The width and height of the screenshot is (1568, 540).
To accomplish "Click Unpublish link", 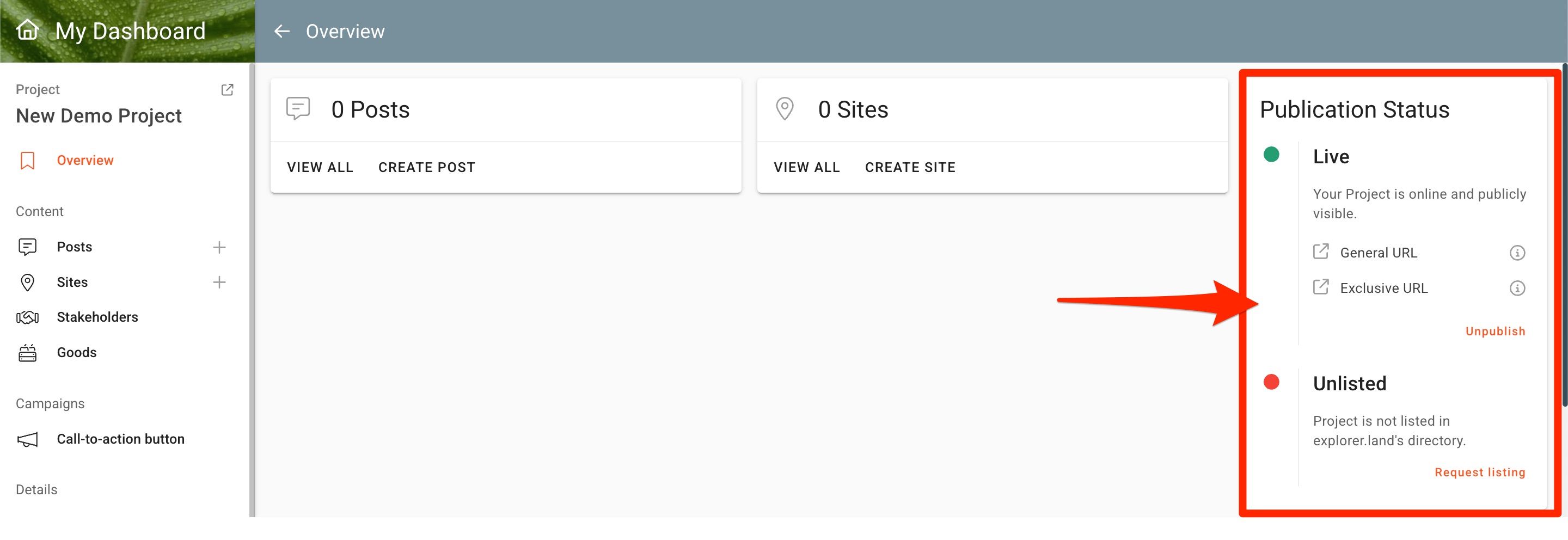I will click(1495, 331).
